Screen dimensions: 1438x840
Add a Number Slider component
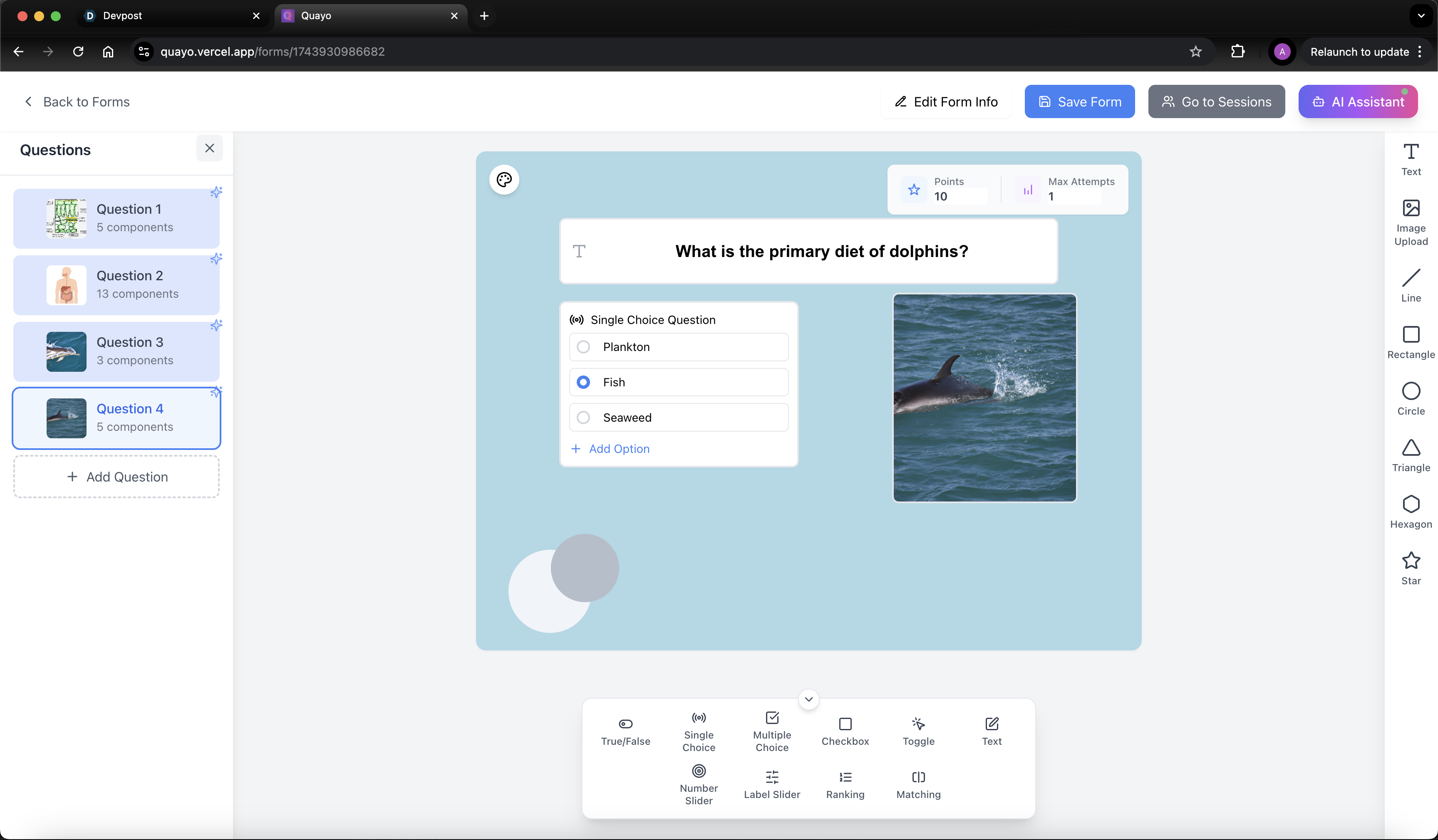point(699,785)
